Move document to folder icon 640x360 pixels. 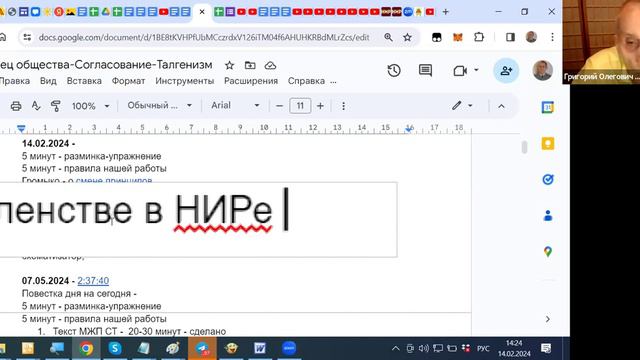click(250, 65)
